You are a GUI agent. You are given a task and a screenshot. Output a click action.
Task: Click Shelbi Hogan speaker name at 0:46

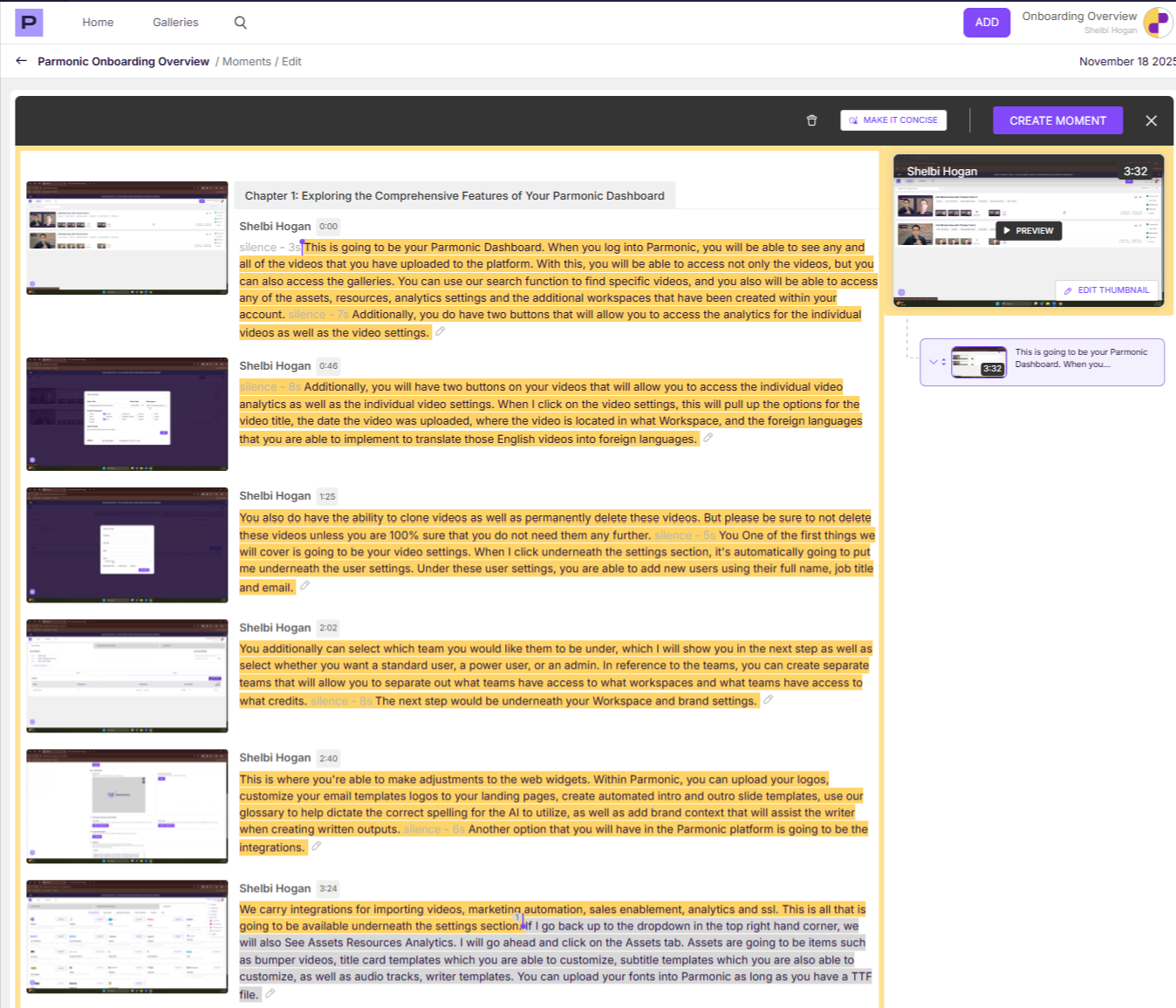[x=275, y=366]
